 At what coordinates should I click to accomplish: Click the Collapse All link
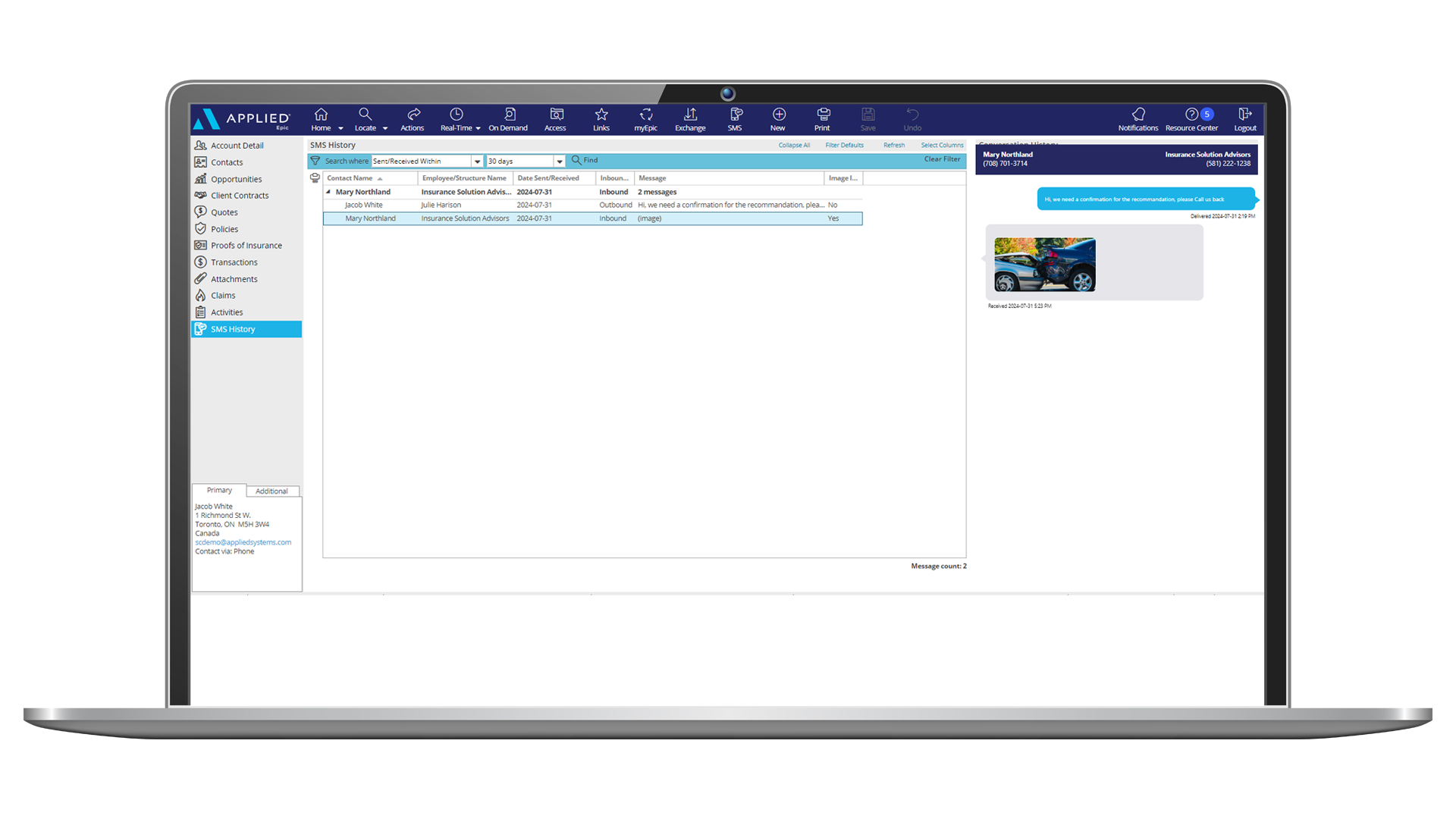[794, 146]
